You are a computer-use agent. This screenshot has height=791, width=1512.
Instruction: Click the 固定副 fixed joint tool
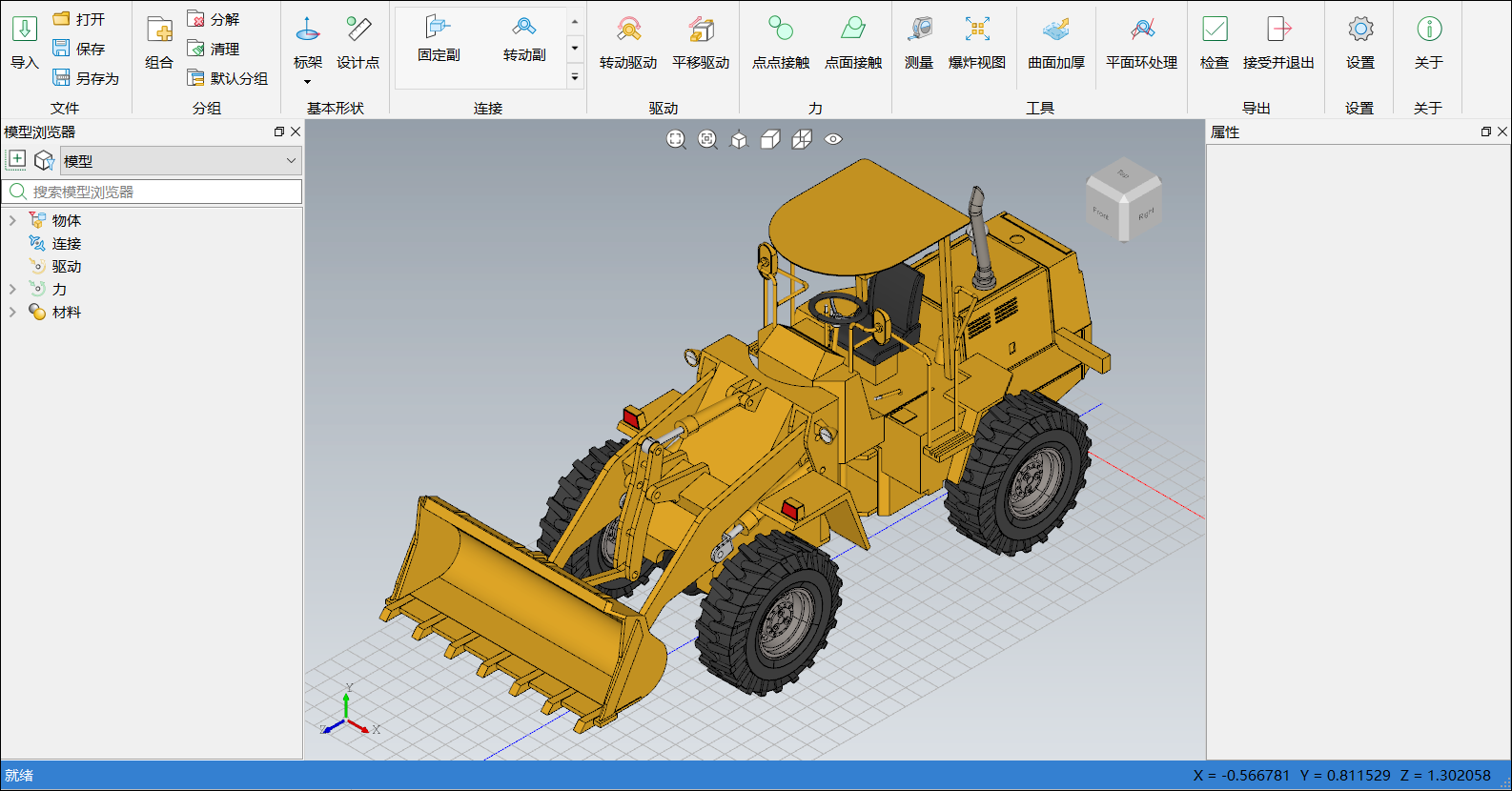pyautogui.click(x=439, y=39)
